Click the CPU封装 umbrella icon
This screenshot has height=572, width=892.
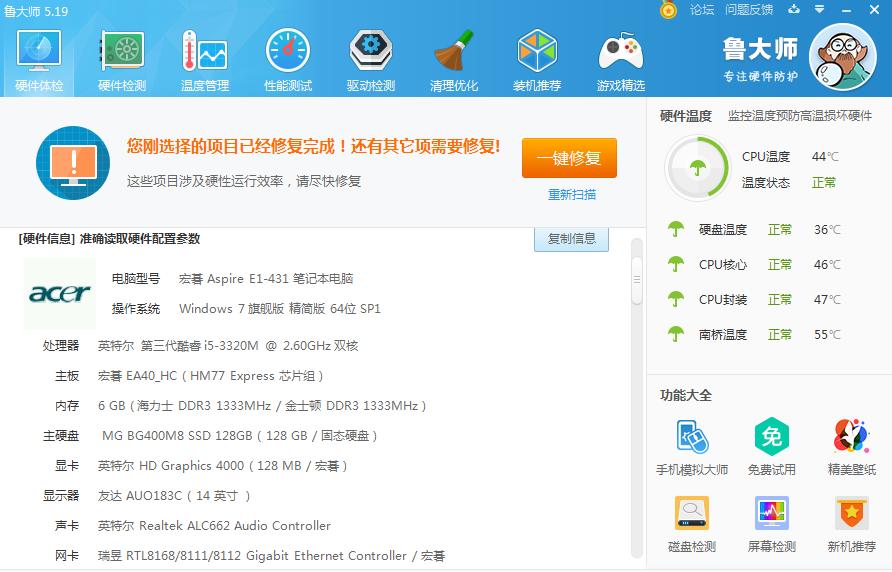(676, 299)
